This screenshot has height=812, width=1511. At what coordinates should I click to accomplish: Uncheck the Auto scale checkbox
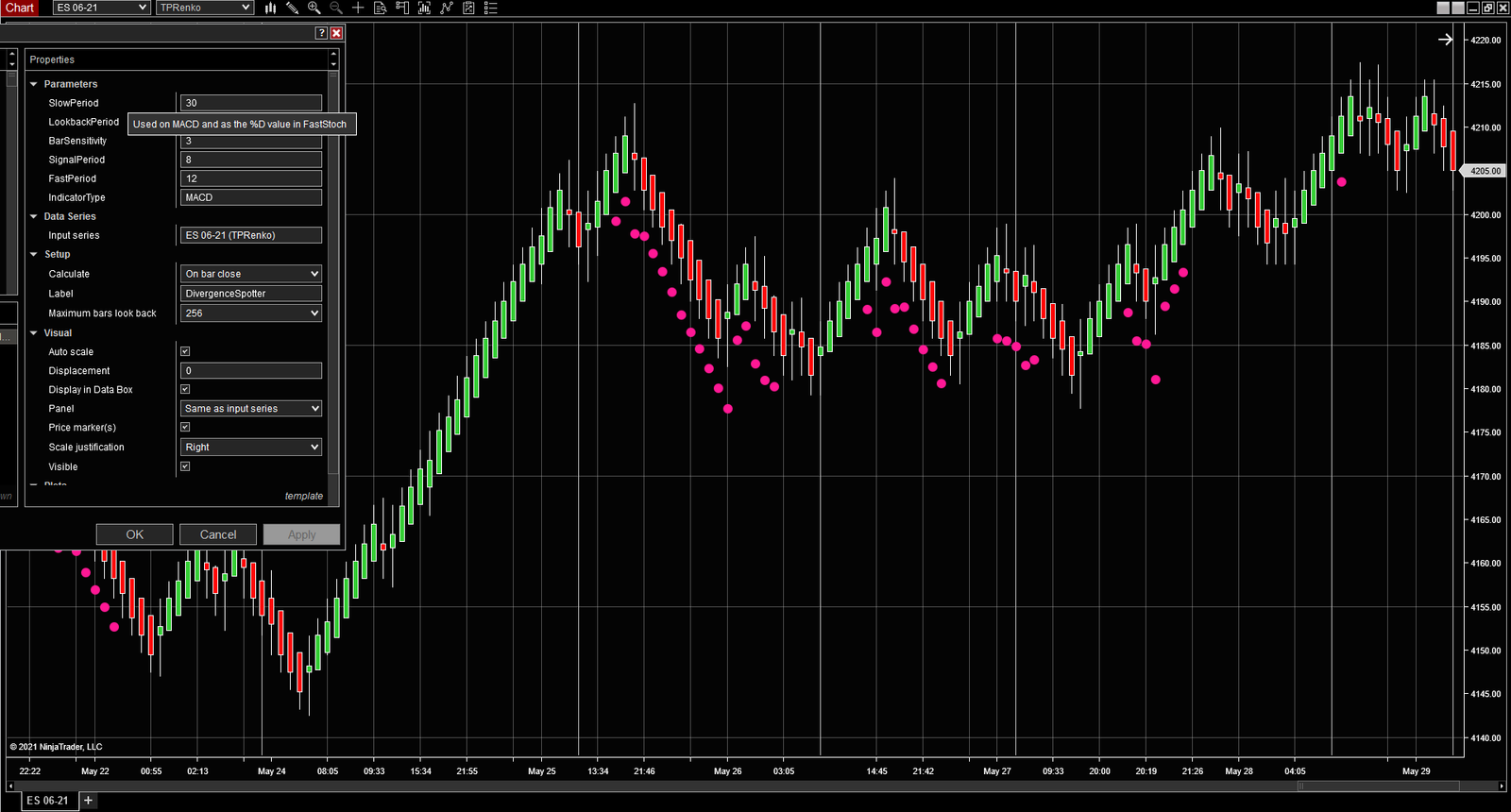(185, 351)
